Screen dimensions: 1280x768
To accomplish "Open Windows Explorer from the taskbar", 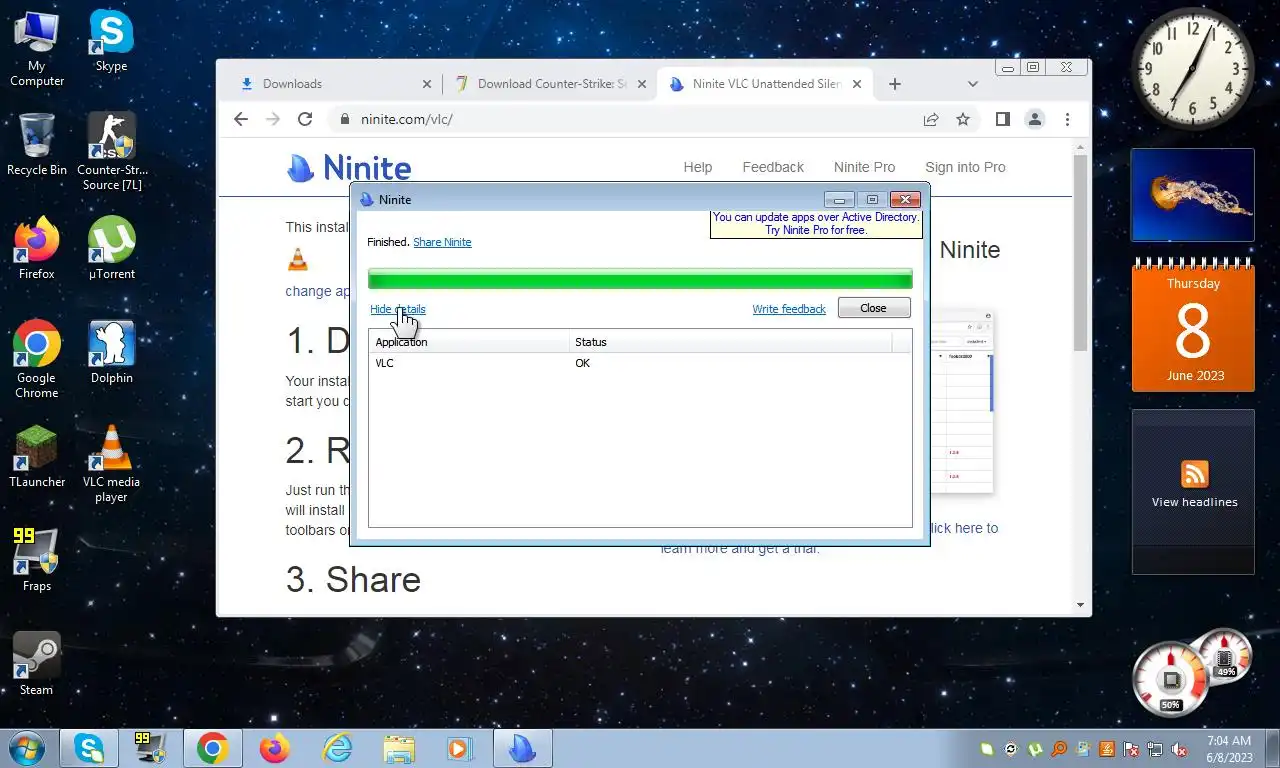I will click(399, 748).
